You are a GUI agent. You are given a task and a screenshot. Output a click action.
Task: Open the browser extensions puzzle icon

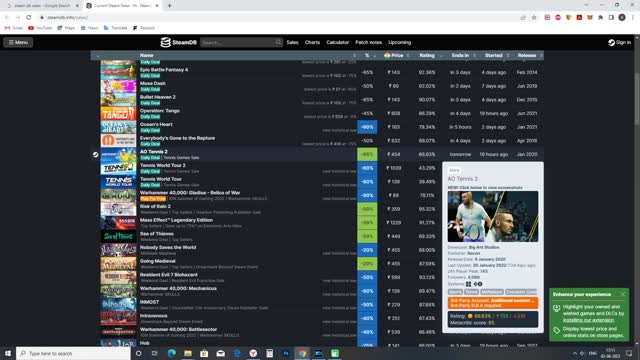(600, 18)
